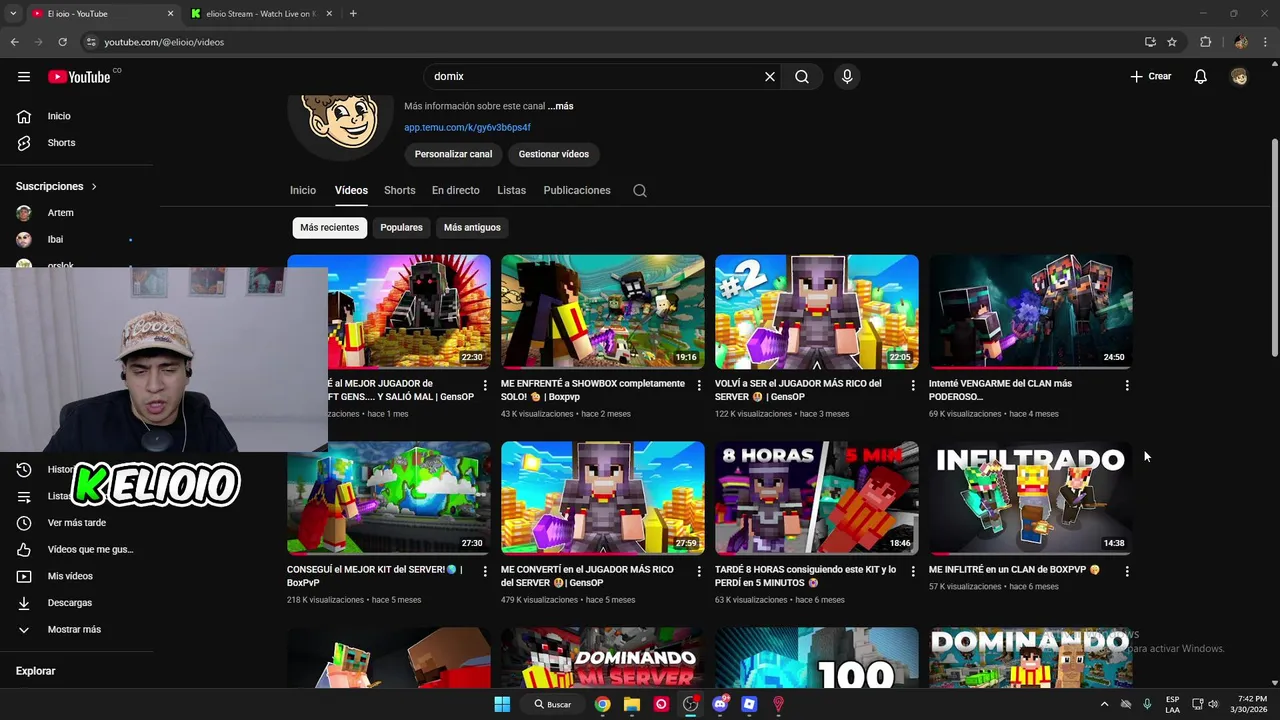1280x720 pixels.
Task: Click the YouTube logo
Action: (x=80, y=77)
